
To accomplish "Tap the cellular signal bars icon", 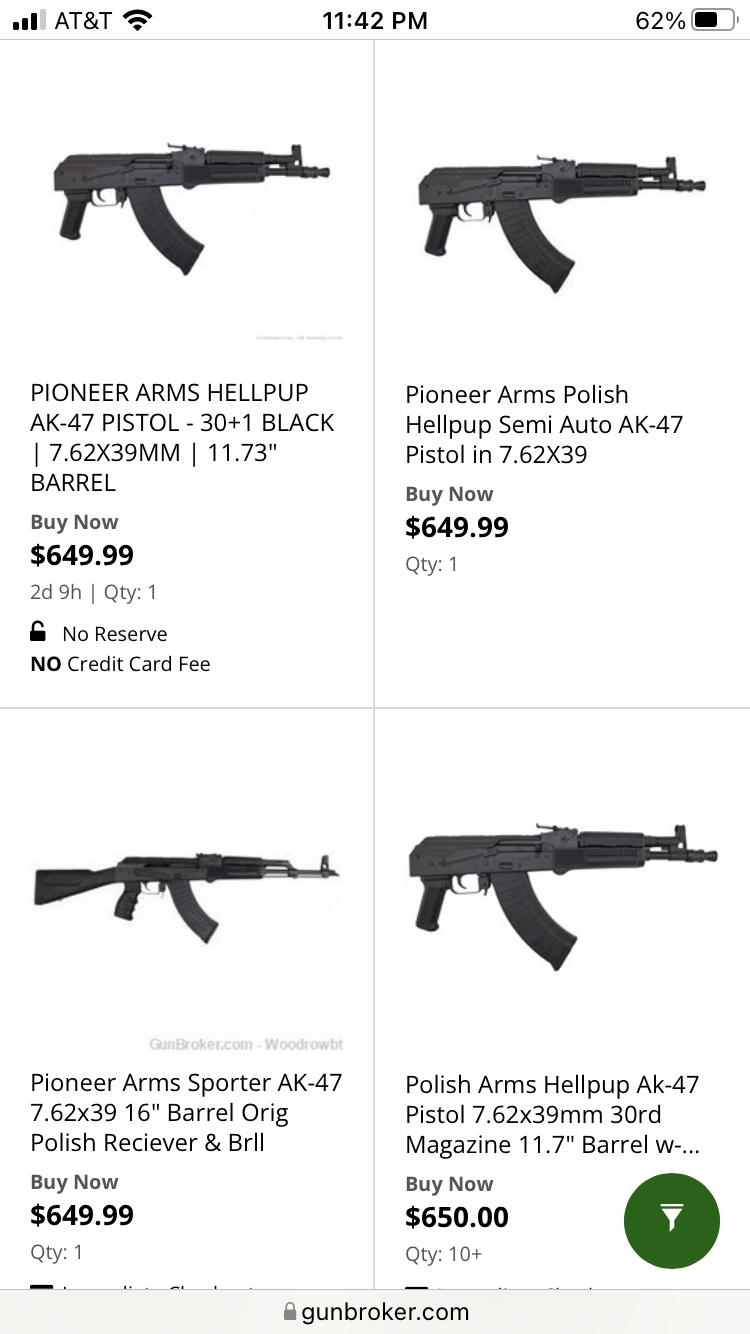I will point(30,20).
